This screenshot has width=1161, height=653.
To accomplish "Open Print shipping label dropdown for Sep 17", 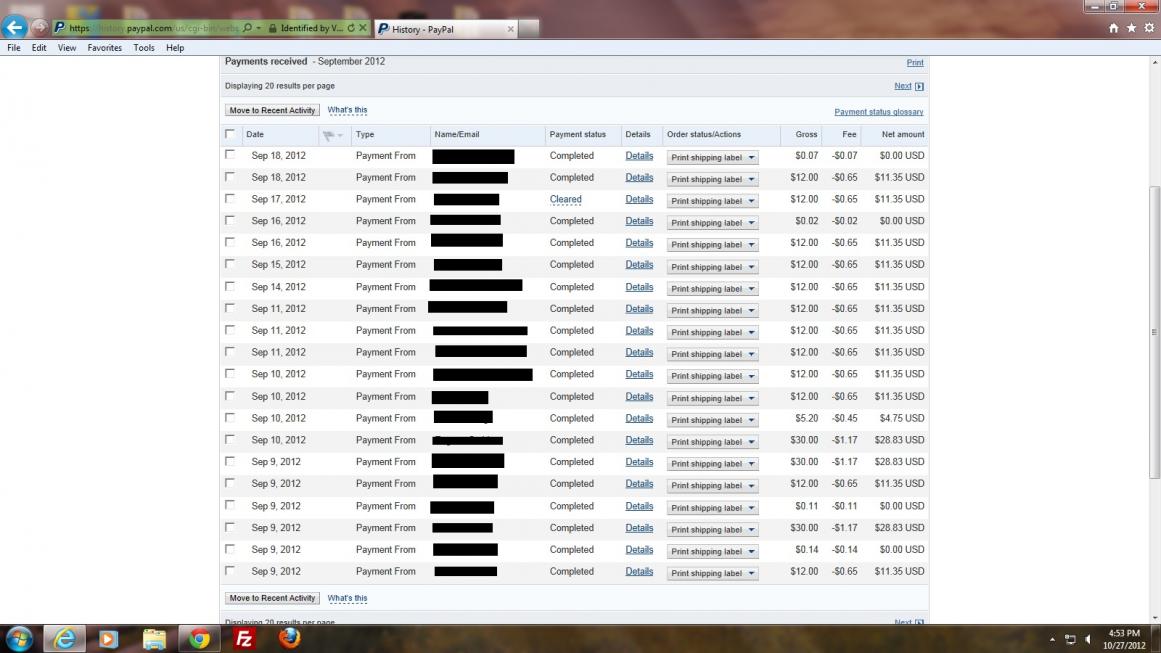I will pyautogui.click(x=712, y=201).
